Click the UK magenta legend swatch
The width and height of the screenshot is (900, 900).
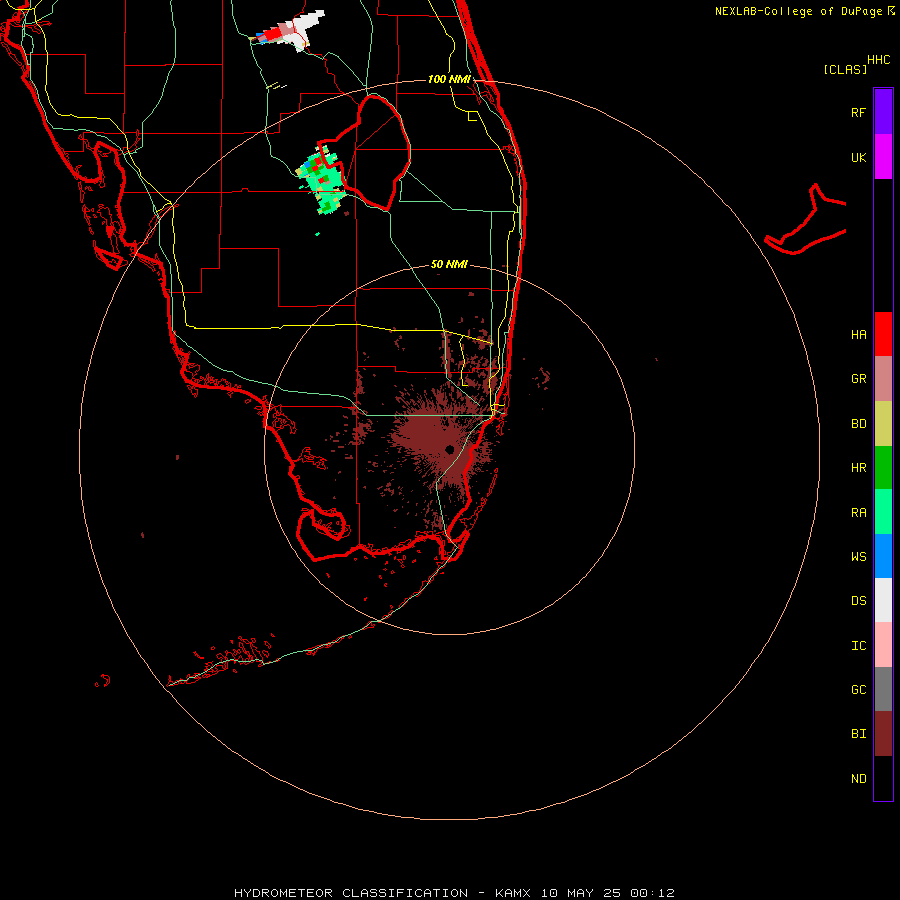click(x=883, y=156)
